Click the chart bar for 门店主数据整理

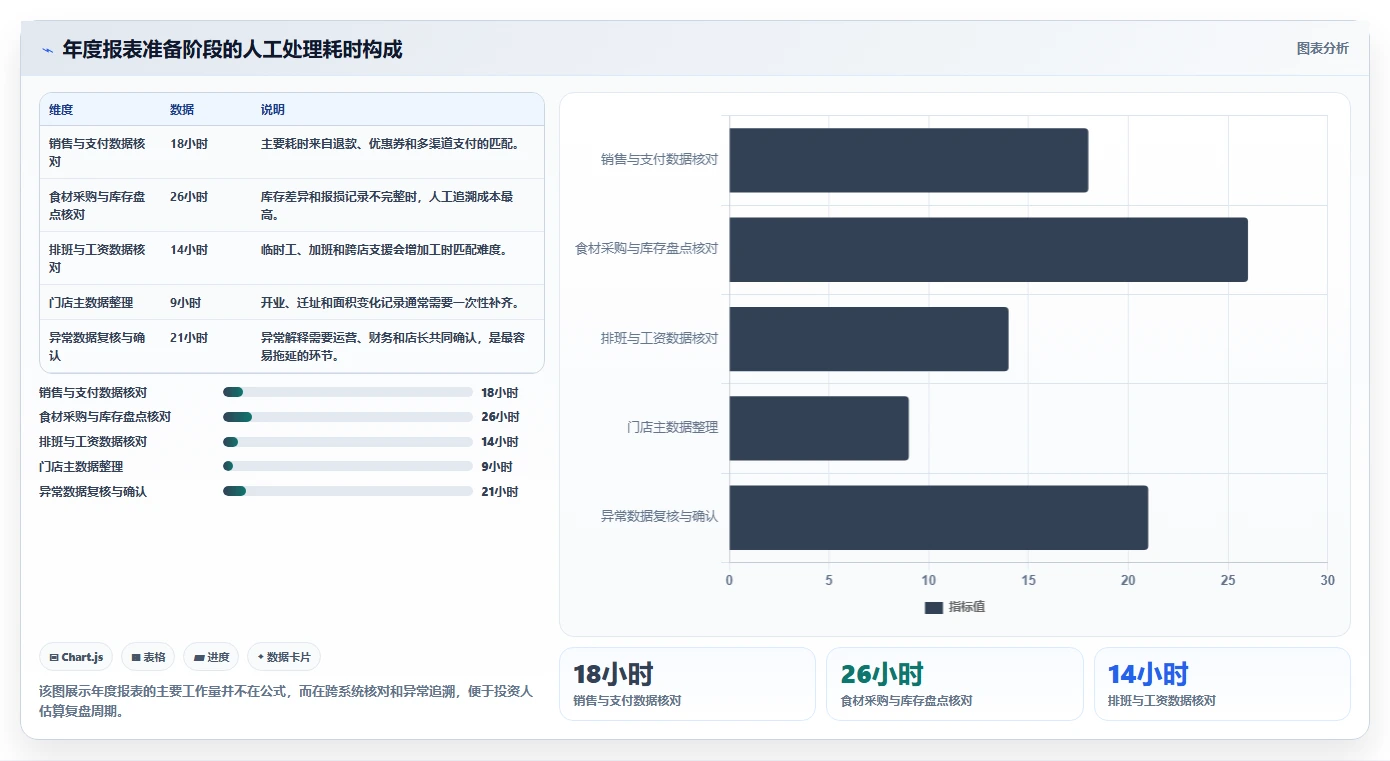[818, 428]
